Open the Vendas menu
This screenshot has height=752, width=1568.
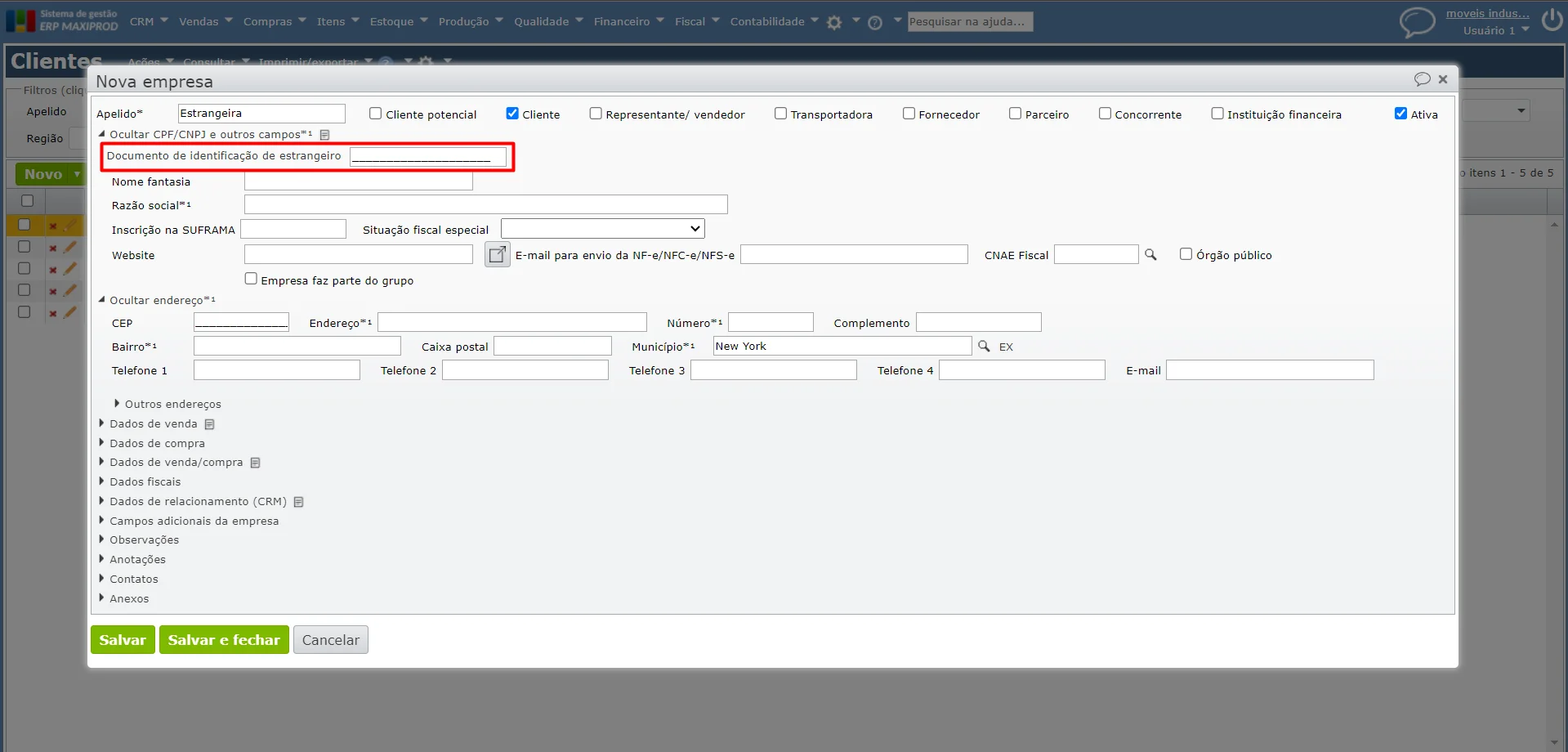click(206, 21)
